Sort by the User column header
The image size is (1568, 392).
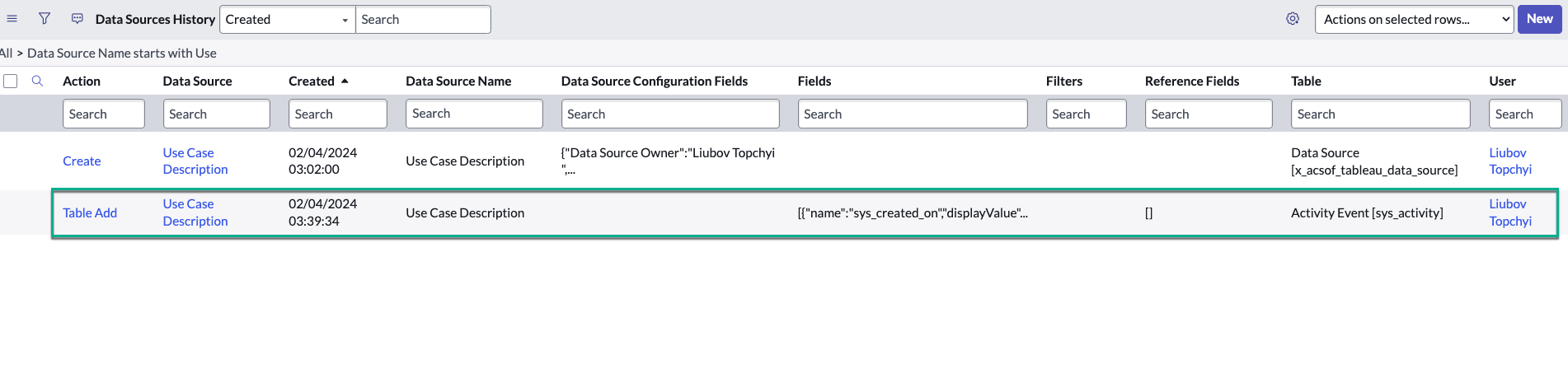(x=1502, y=81)
